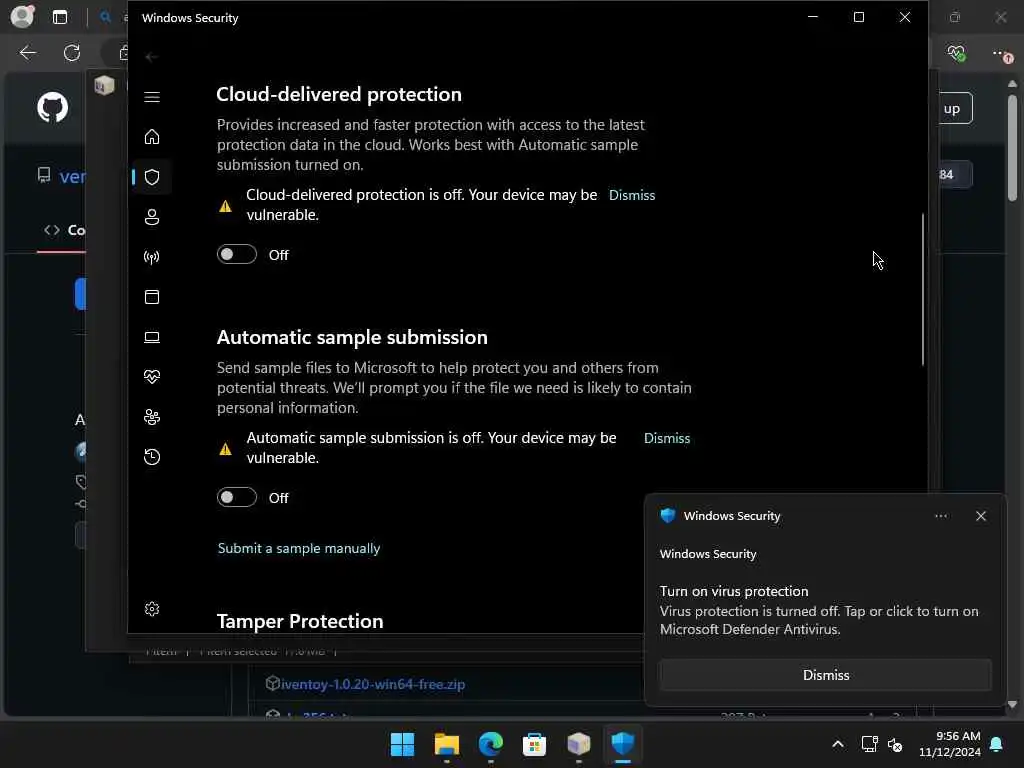
Task: Toggle Automatic sample submission switch on
Action: click(236, 497)
